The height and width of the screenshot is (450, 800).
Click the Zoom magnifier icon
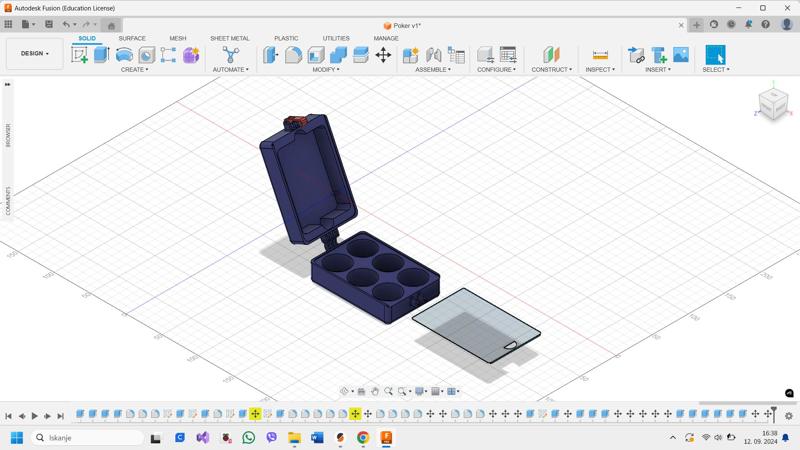(389, 391)
